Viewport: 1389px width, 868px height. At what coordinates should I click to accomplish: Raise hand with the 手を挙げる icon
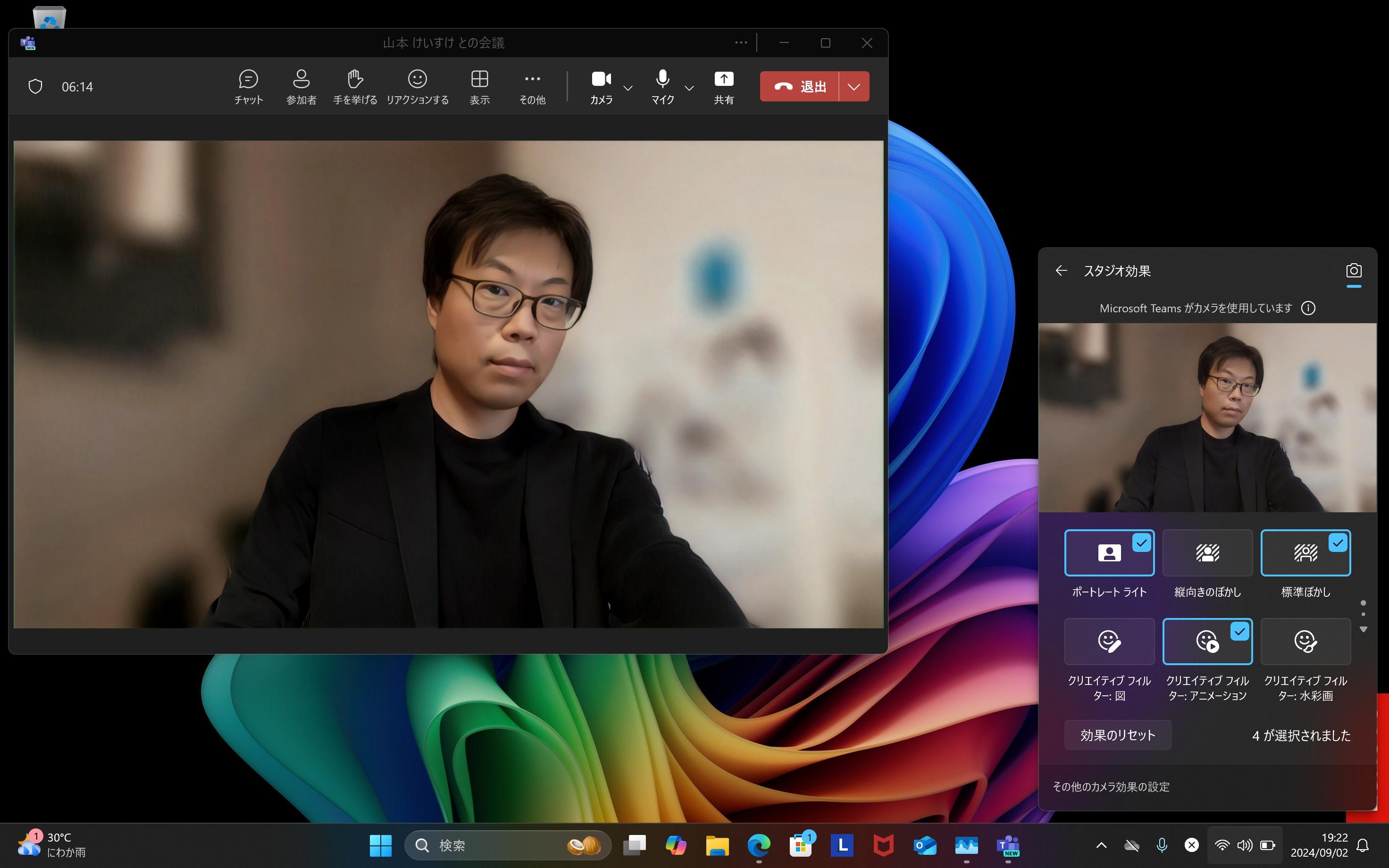click(355, 86)
